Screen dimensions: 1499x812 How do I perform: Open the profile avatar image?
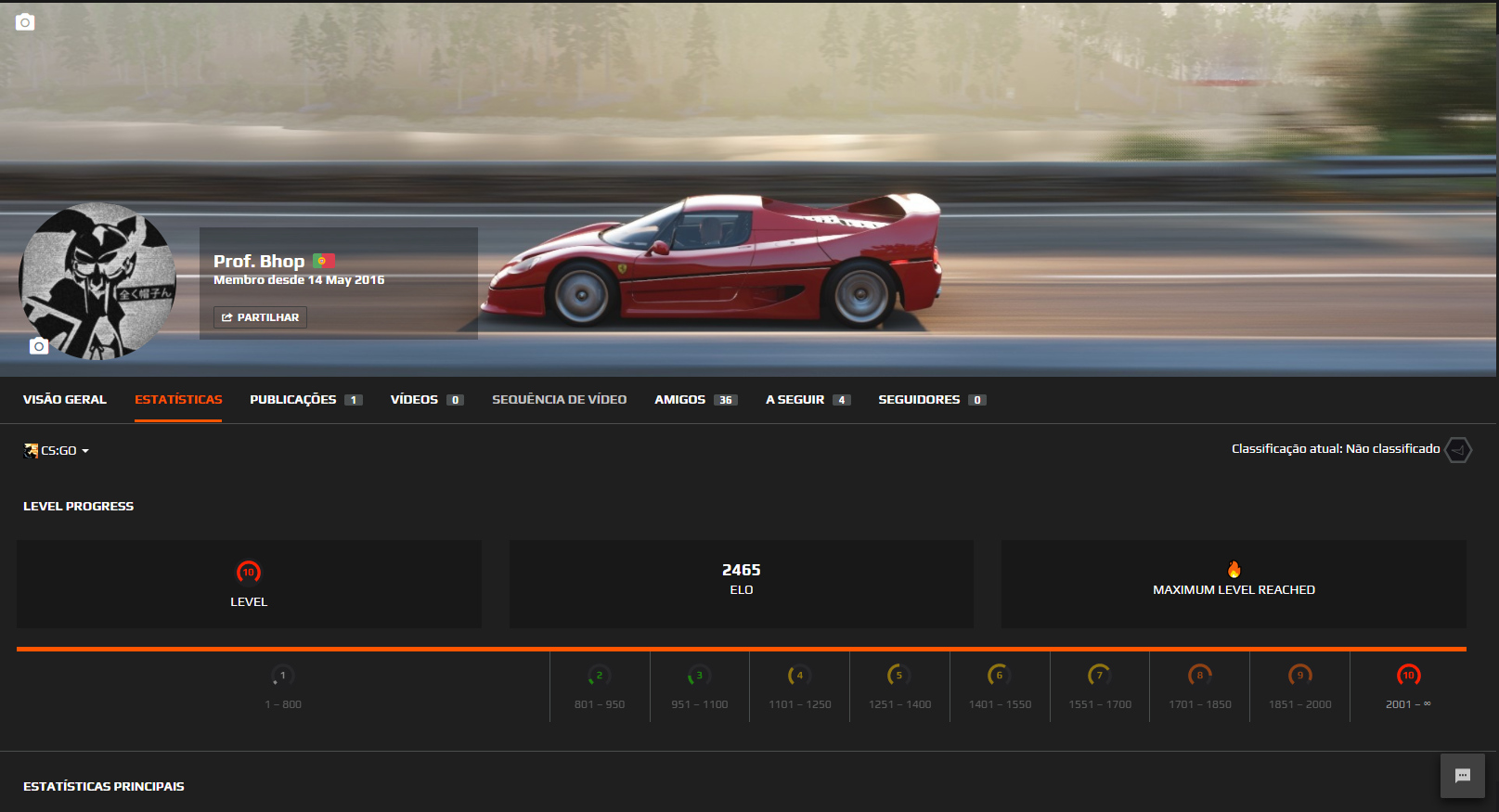click(x=97, y=280)
